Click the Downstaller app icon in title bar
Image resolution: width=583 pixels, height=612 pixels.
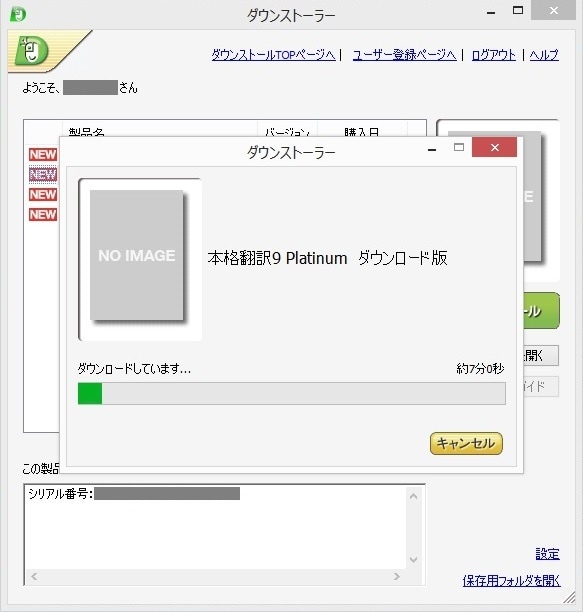[x=18, y=14]
